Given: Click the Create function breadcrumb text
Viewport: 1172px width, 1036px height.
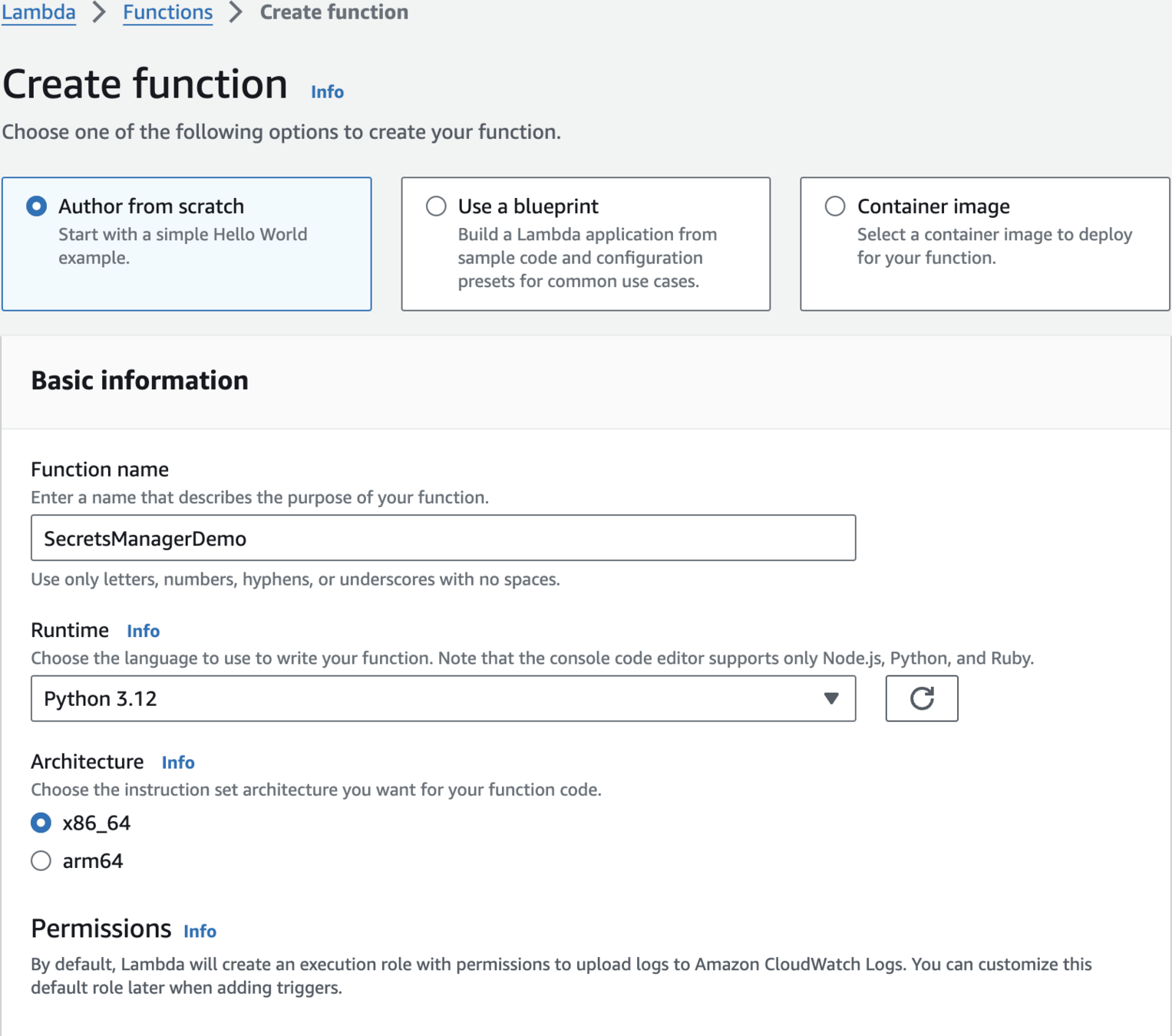Looking at the screenshot, I should [334, 12].
